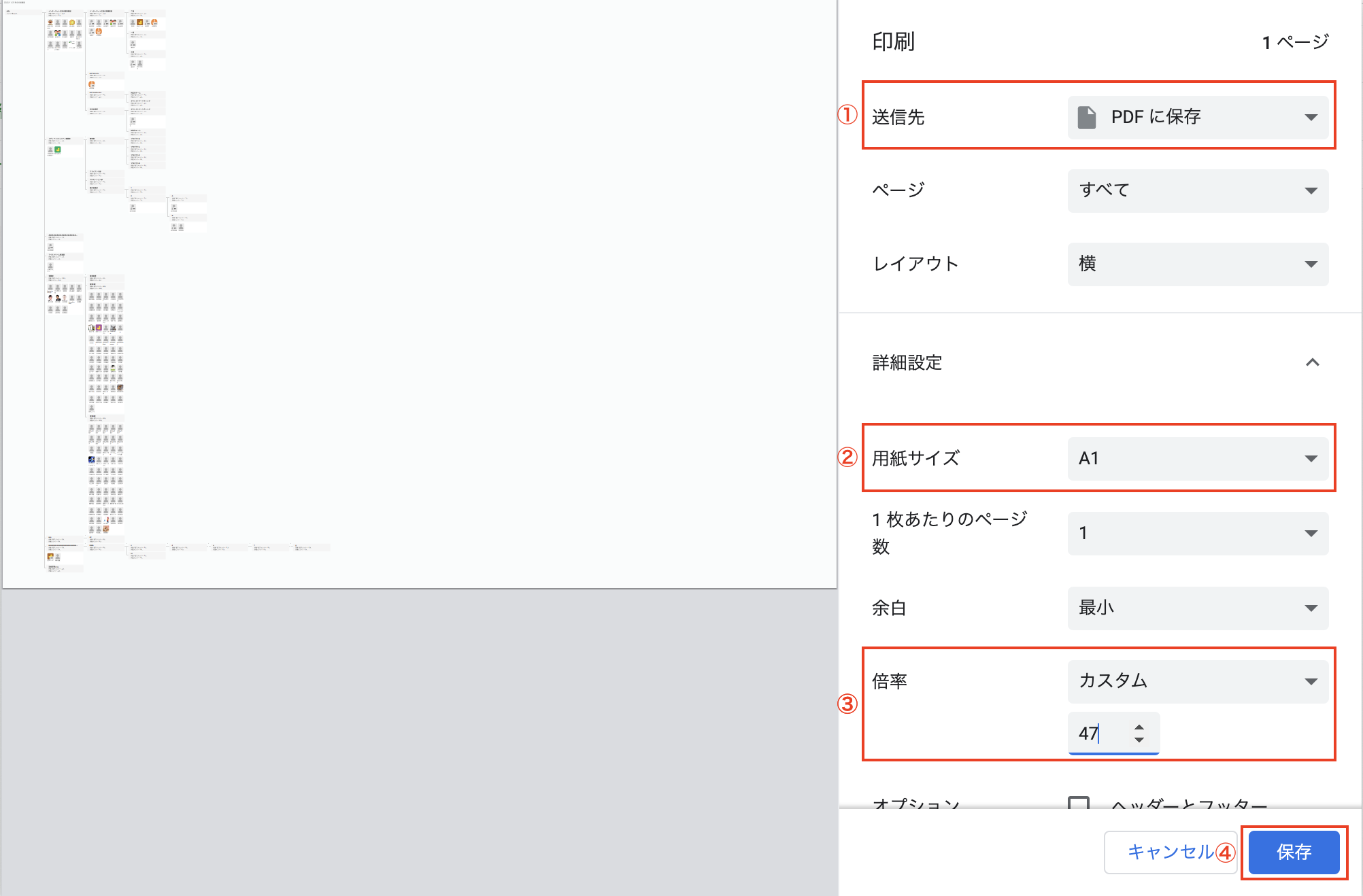Viewport: 1363px width, 896px height.
Task: Open the 倍率 dropdown showing カスタム
Action: click(1197, 681)
